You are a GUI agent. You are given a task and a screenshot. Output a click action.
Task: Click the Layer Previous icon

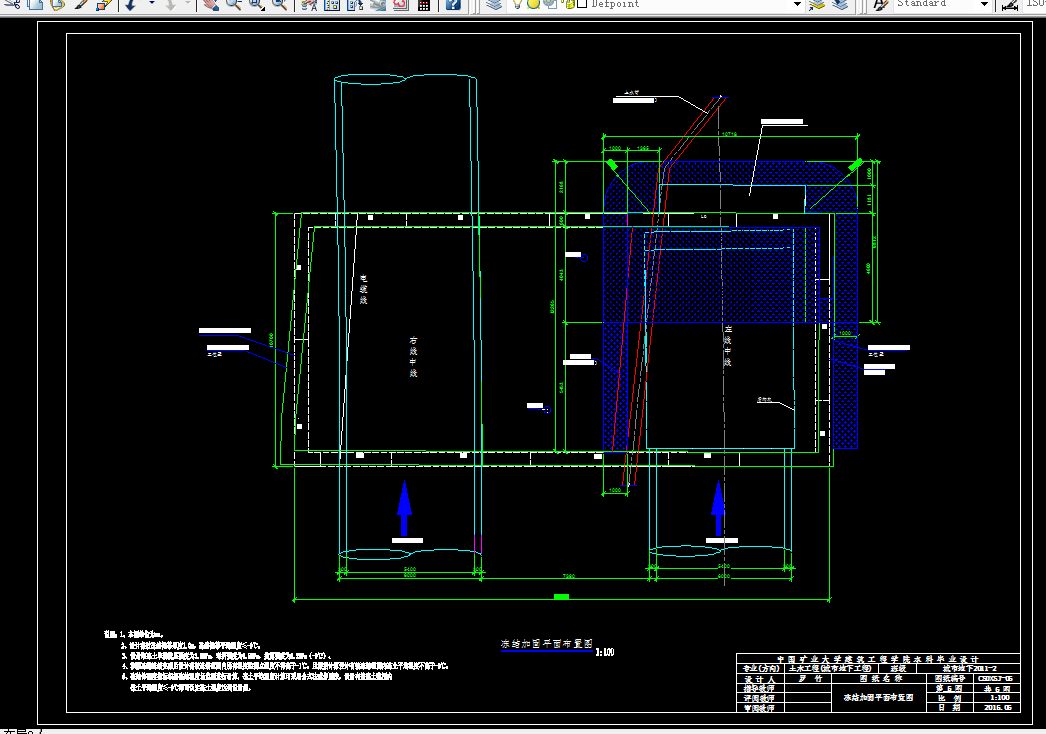841,4
